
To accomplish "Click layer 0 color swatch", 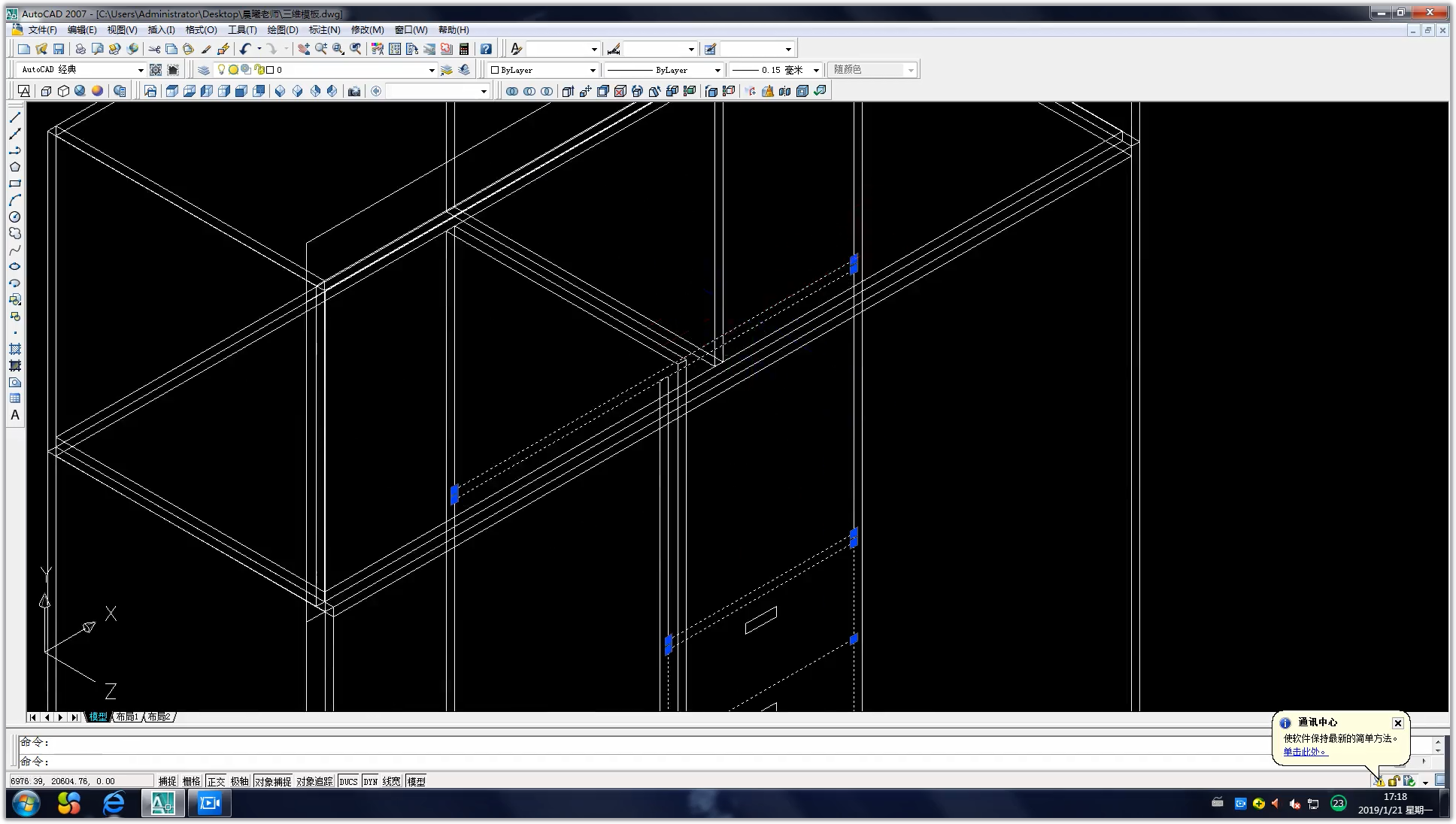I will (x=270, y=70).
